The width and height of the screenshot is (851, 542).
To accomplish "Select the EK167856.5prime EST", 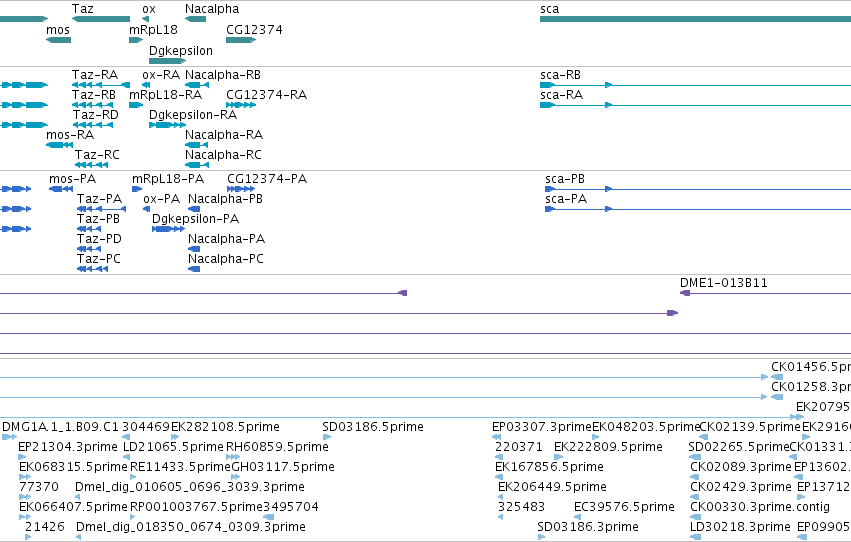I will coord(499,477).
